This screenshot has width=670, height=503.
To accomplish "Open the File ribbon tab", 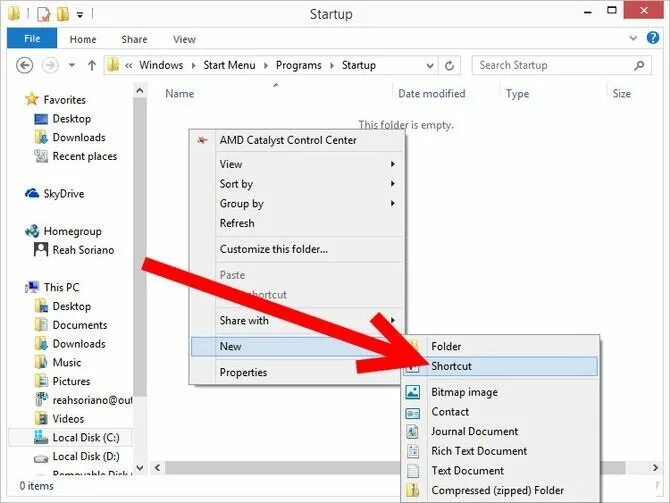I will (x=32, y=38).
